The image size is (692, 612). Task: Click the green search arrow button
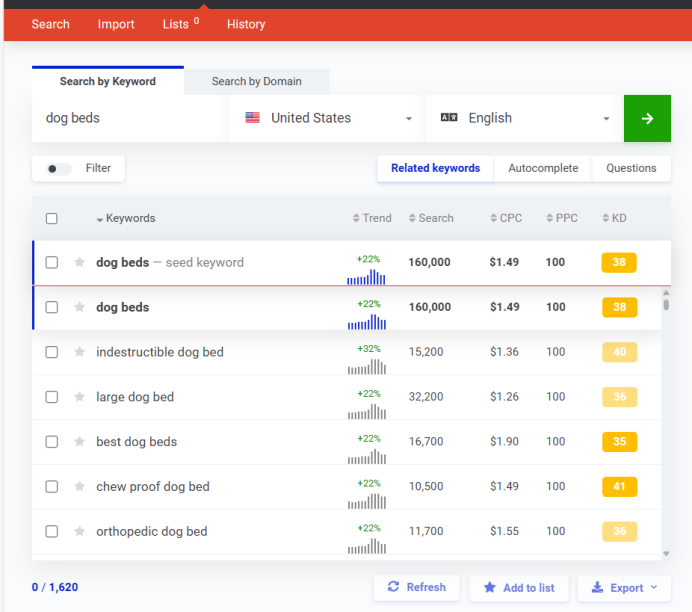[647, 118]
